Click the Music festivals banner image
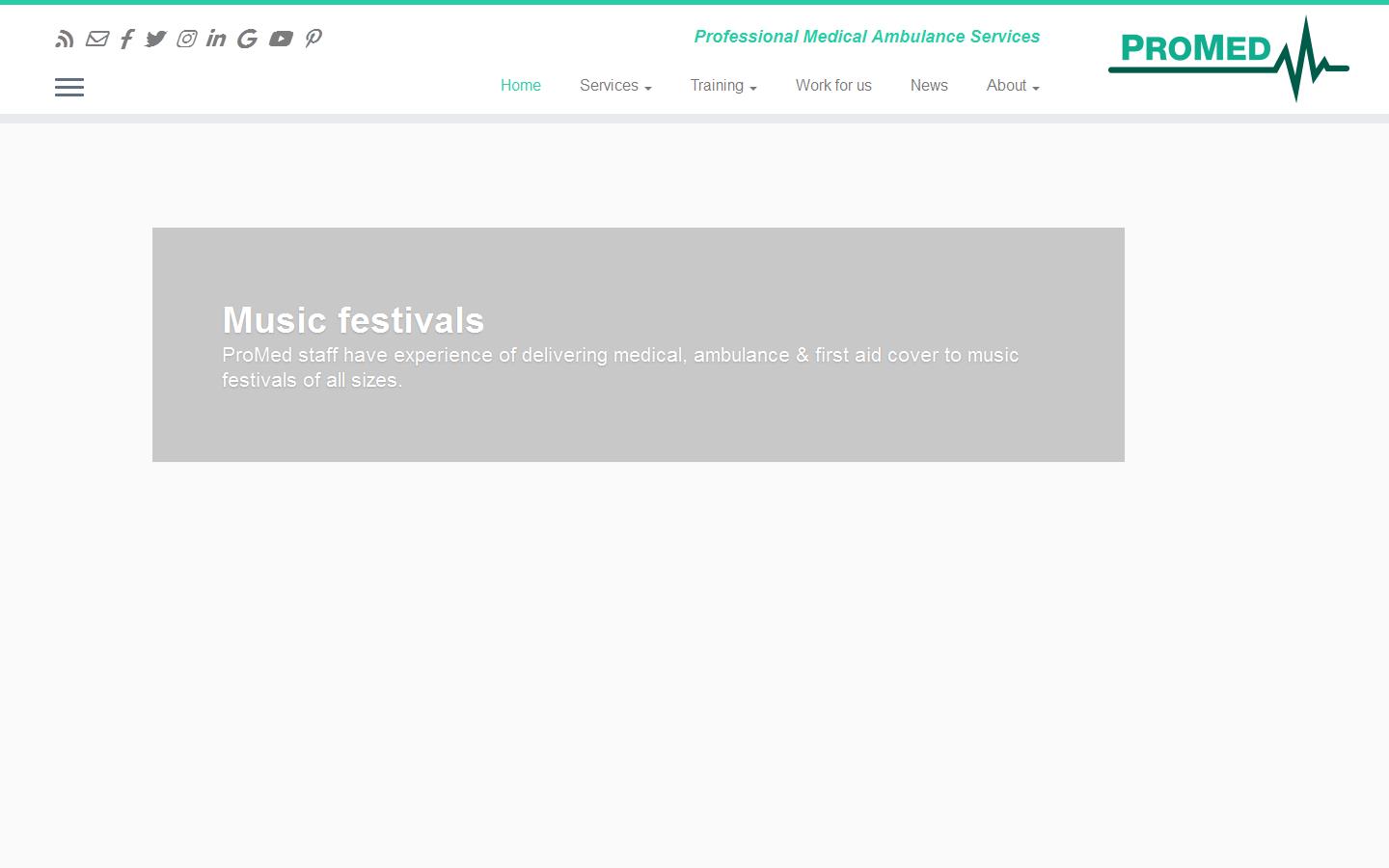The width and height of the screenshot is (1389, 868). 638,344
